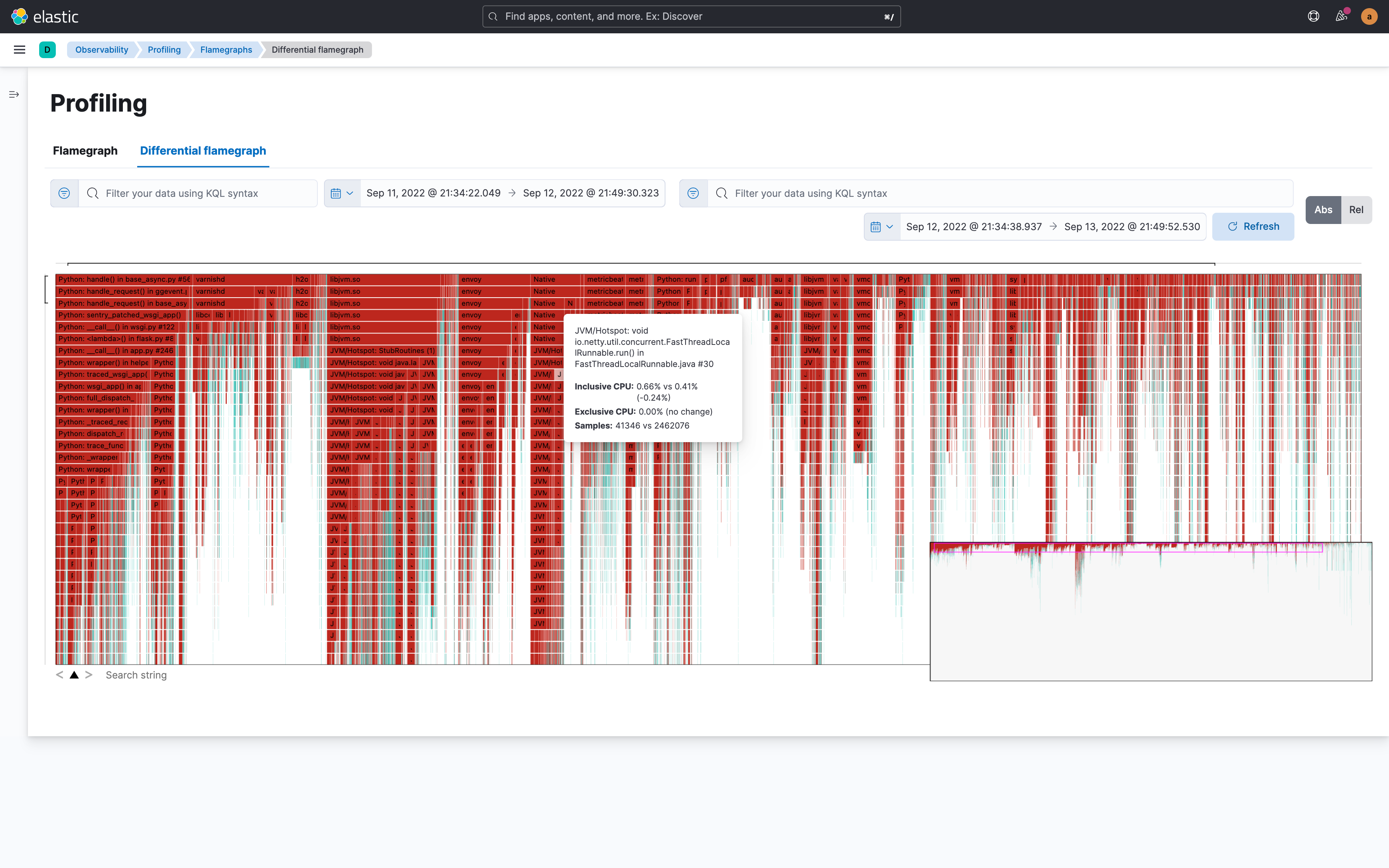The width and height of the screenshot is (1389, 868).
Task: Click right start date Sep 12 21:34:38
Action: 974,227
